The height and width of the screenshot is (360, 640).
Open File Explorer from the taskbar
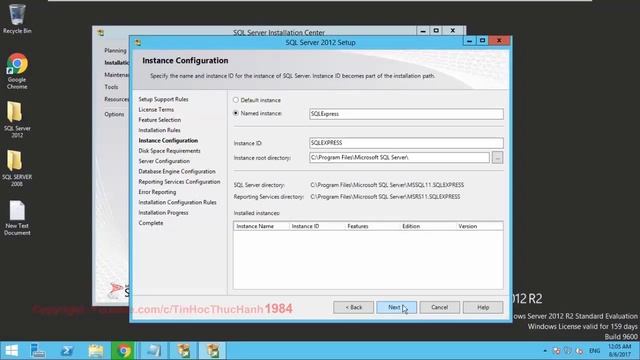pyautogui.click(x=96, y=351)
